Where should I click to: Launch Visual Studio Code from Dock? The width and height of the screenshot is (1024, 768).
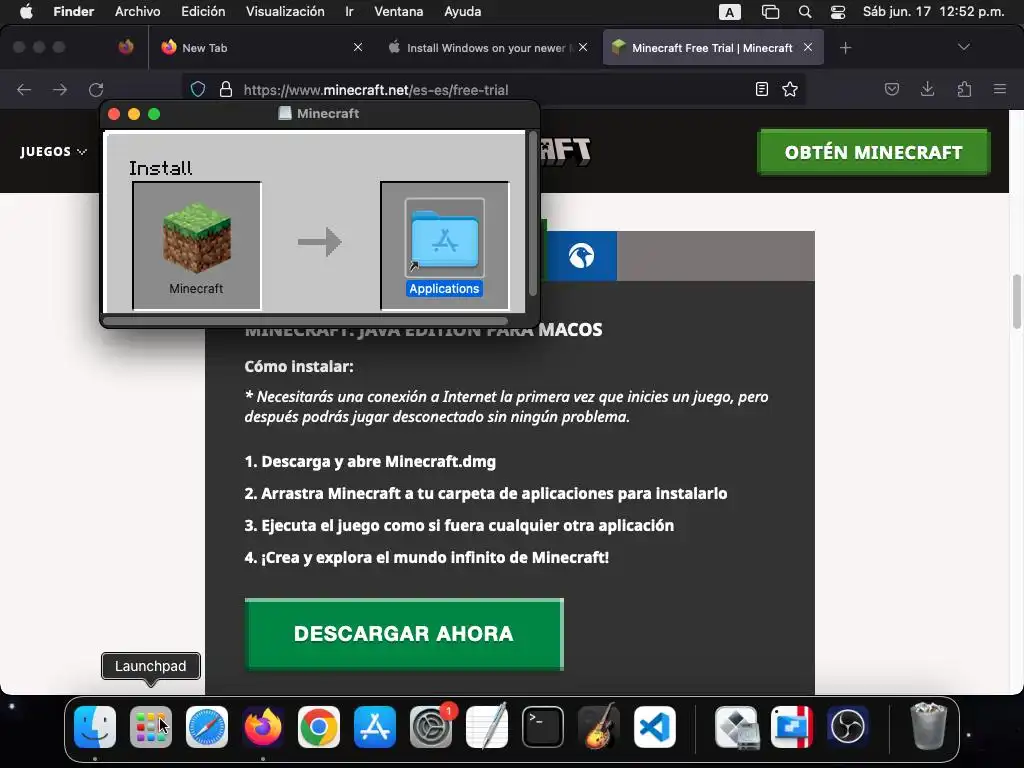click(655, 727)
